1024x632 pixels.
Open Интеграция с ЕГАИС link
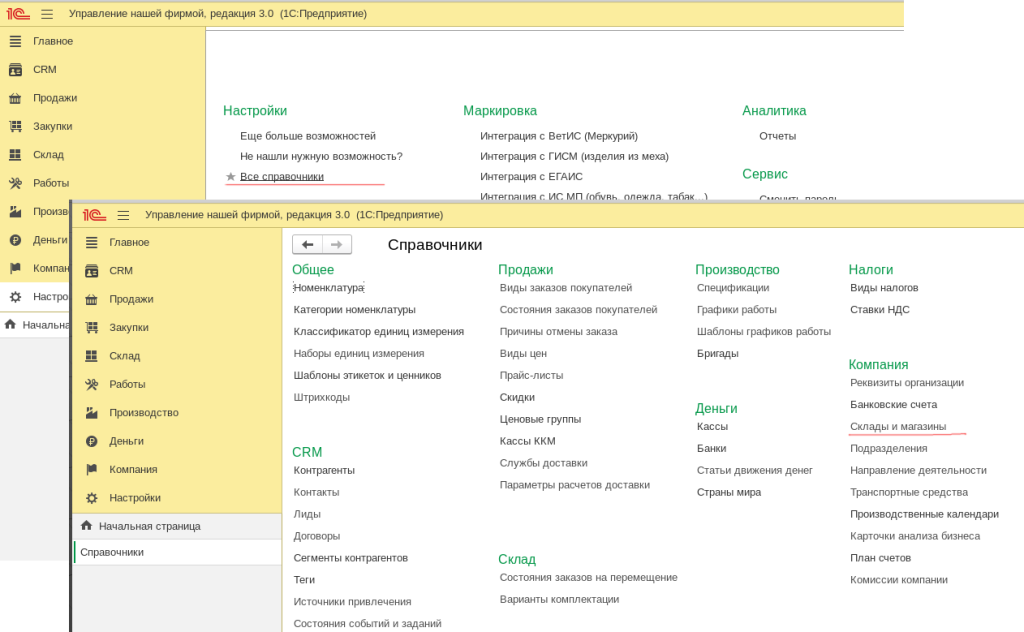pos(531,176)
